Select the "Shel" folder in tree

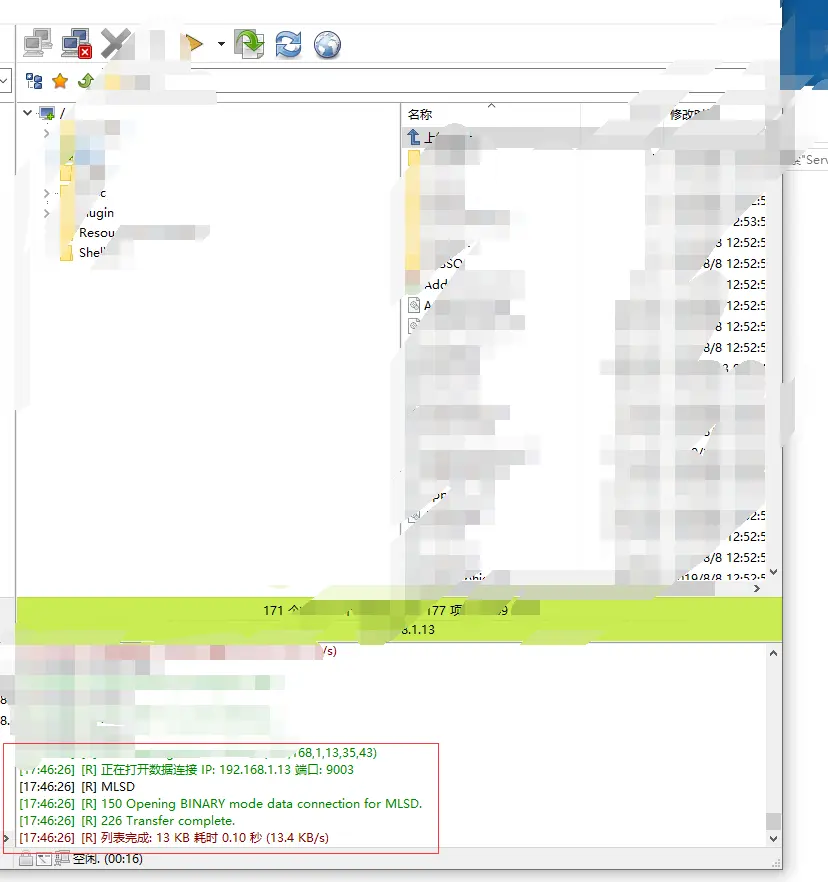point(92,253)
